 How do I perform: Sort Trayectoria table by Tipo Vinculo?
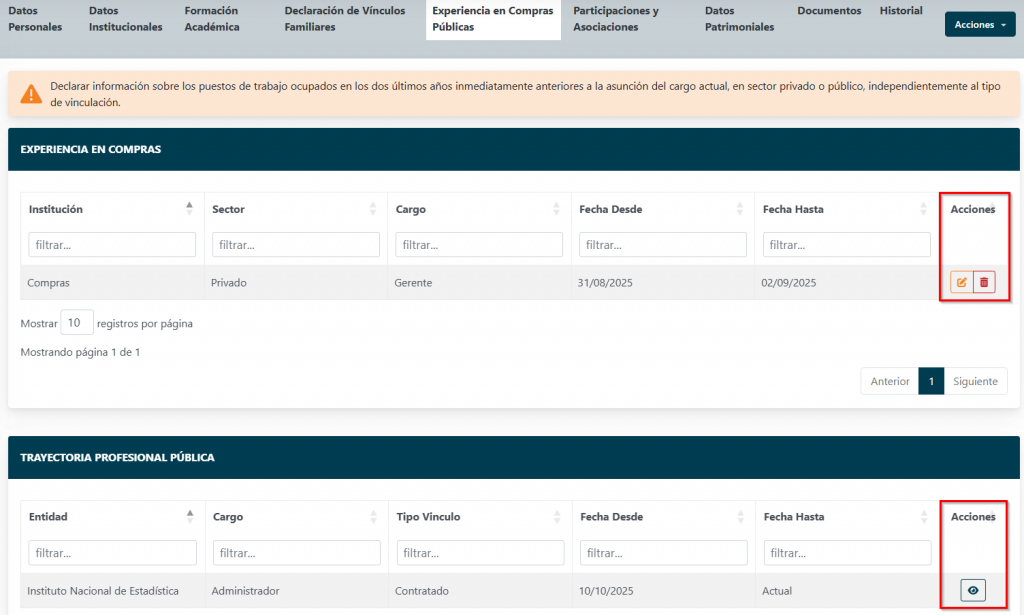click(557, 516)
